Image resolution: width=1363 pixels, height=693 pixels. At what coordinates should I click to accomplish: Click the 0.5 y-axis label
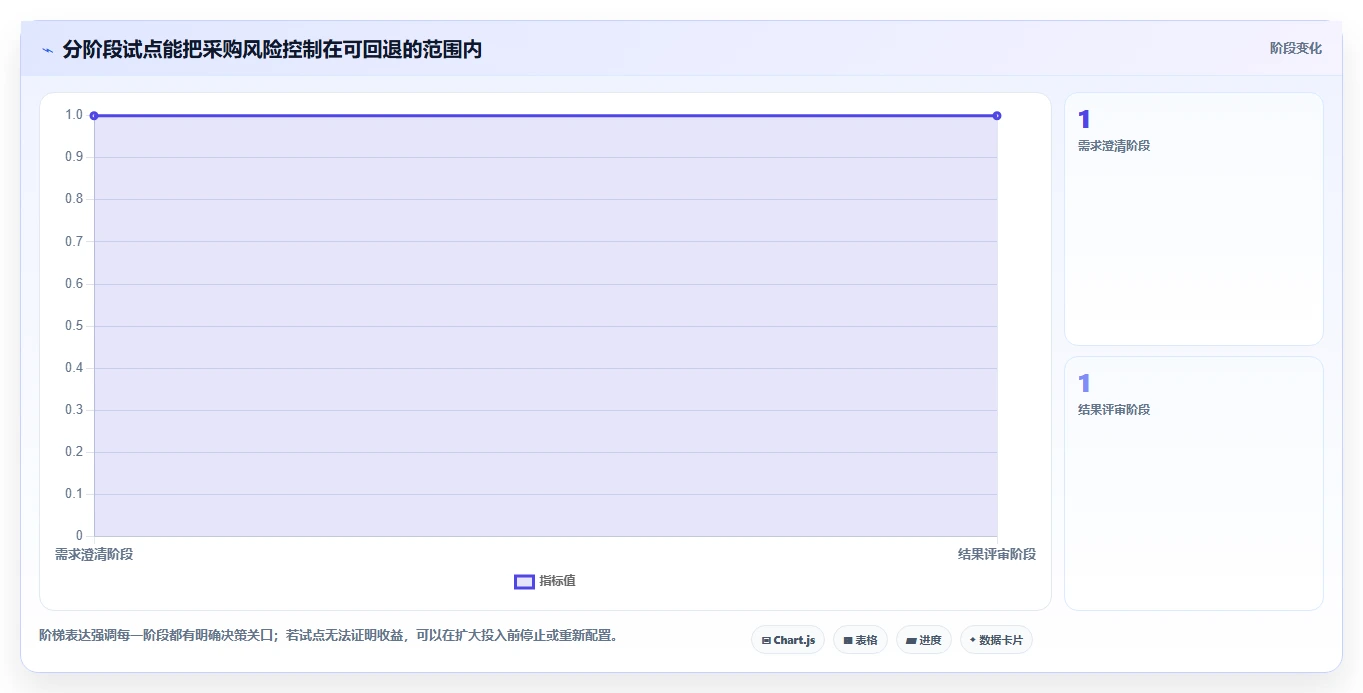pyautogui.click(x=74, y=326)
